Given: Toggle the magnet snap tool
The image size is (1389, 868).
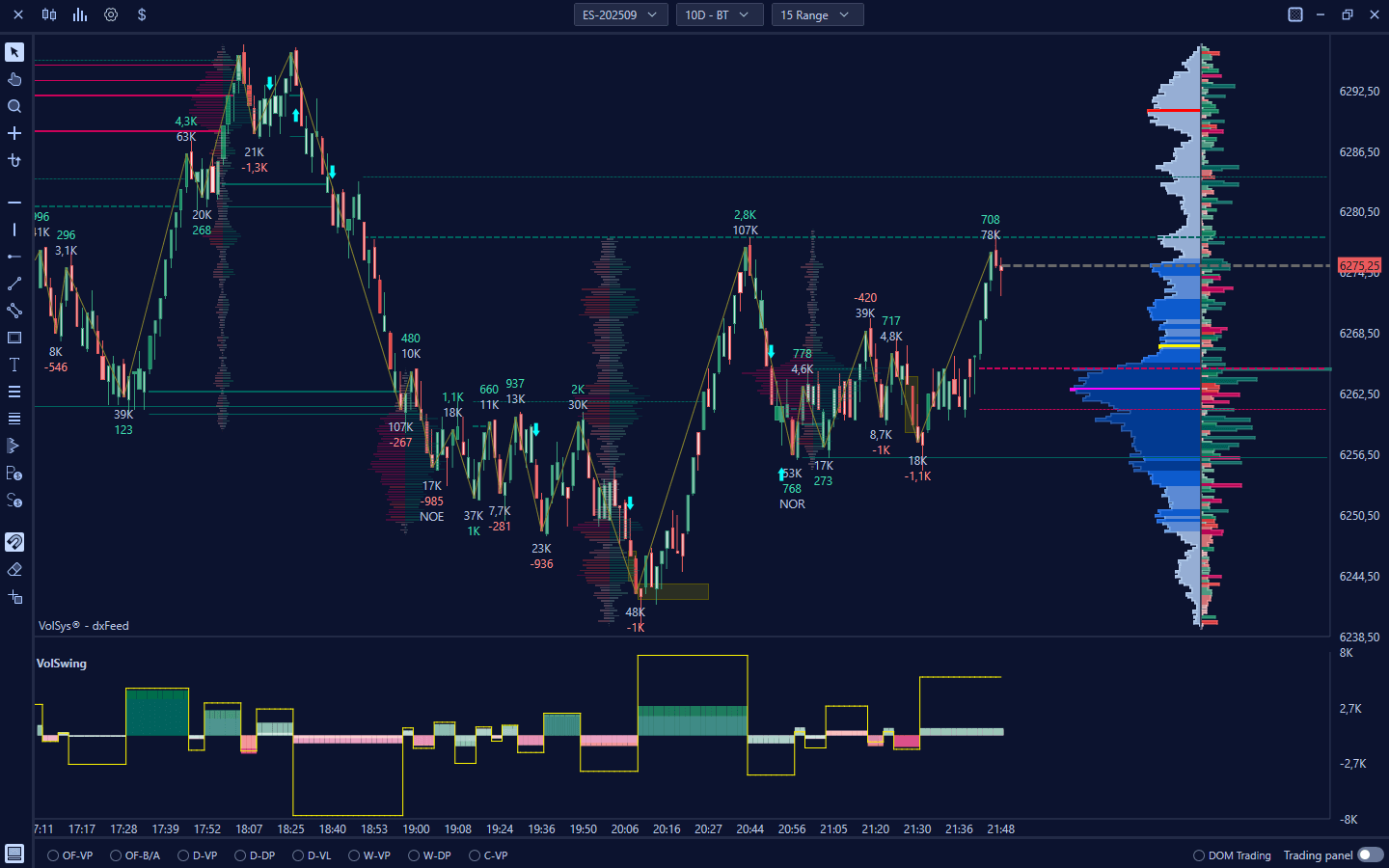Looking at the screenshot, I should coord(14,542).
